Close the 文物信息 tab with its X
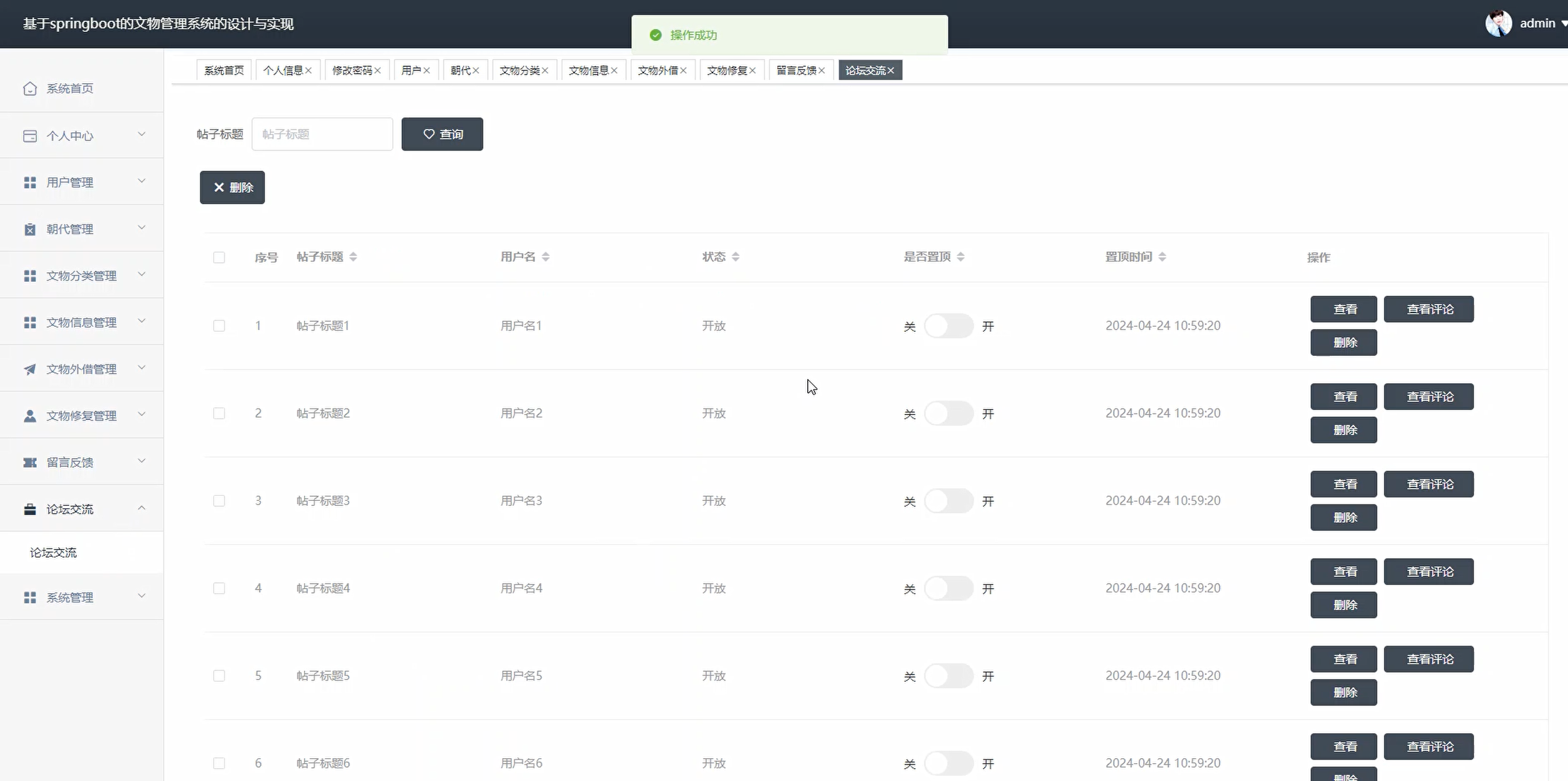This screenshot has width=1568, height=781. (614, 71)
